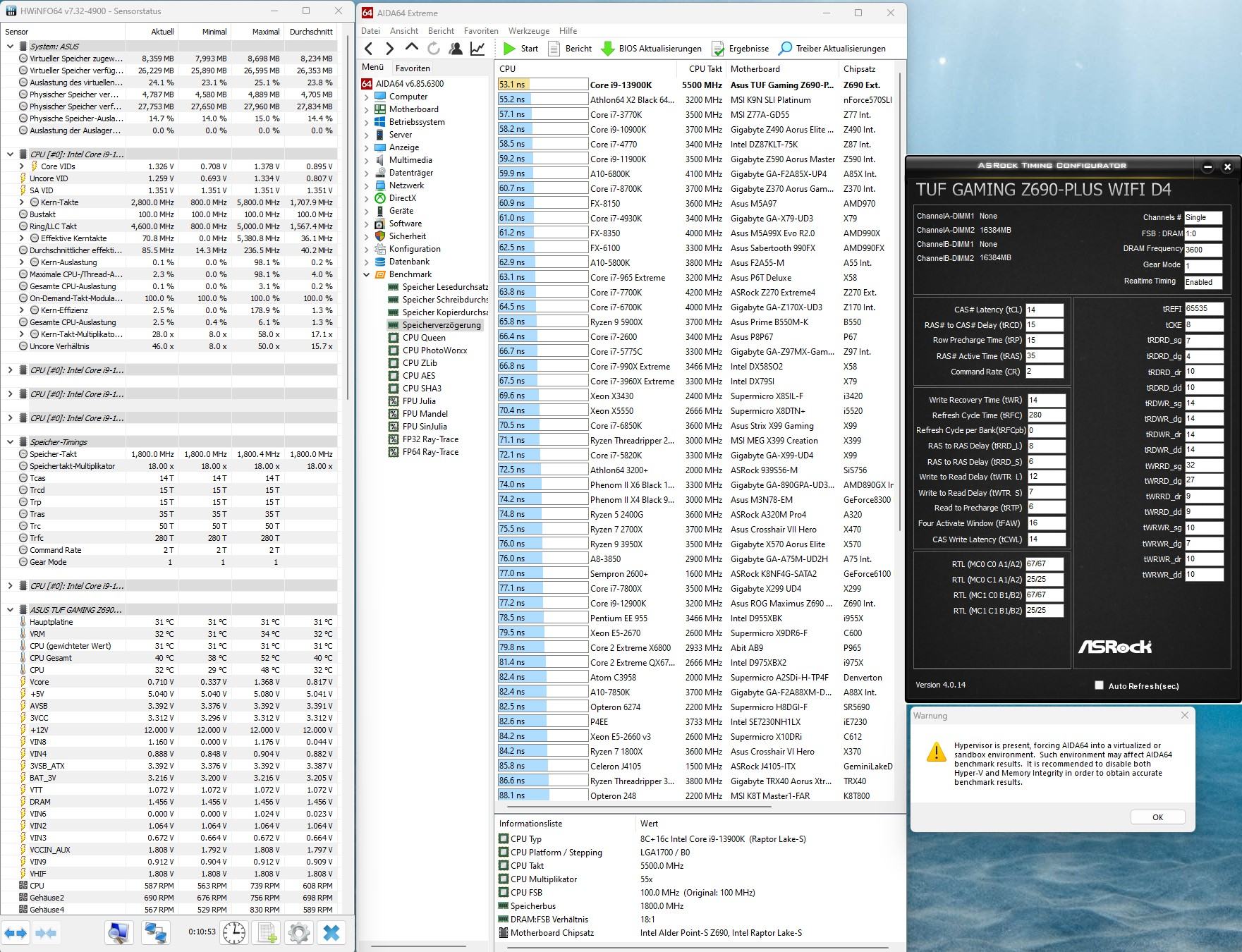Select CPU Queen benchmark in the tree
This screenshot has width=1242, height=952.
[x=424, y=338]
